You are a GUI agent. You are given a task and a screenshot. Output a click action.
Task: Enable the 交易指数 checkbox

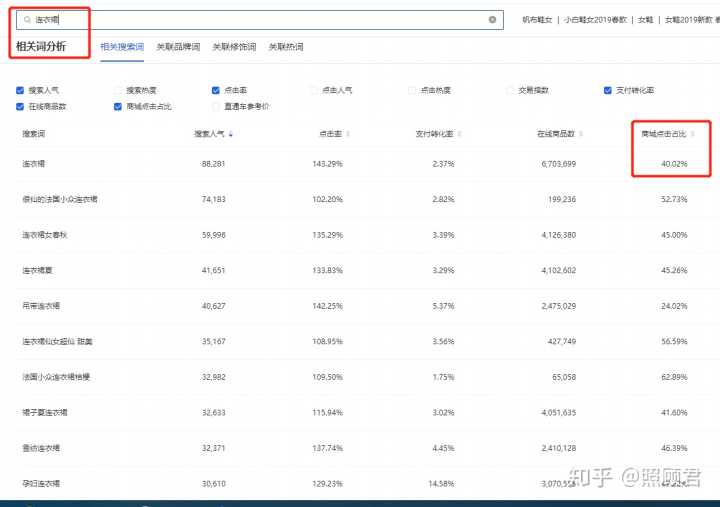point(509,90)
